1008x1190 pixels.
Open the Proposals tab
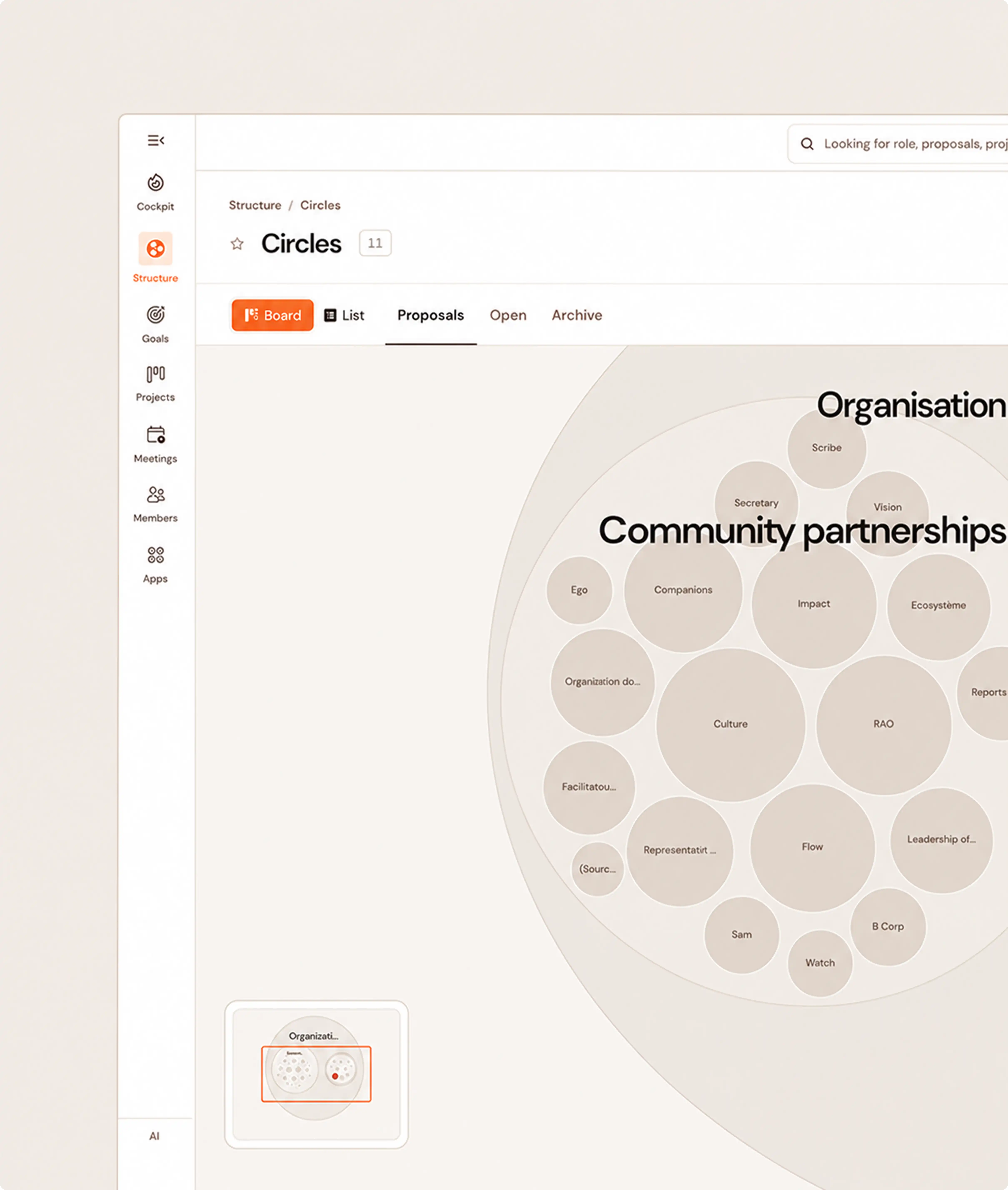[431, 315]
